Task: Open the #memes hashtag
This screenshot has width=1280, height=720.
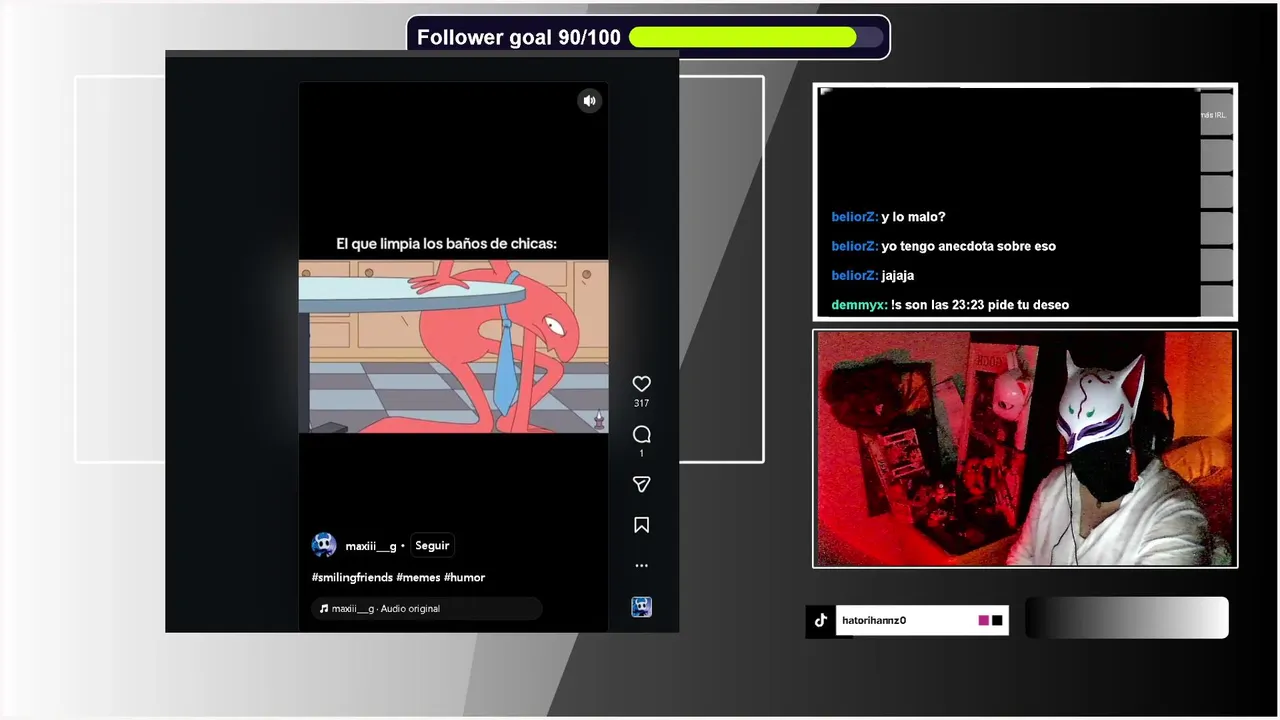Action: click(418, 577)
